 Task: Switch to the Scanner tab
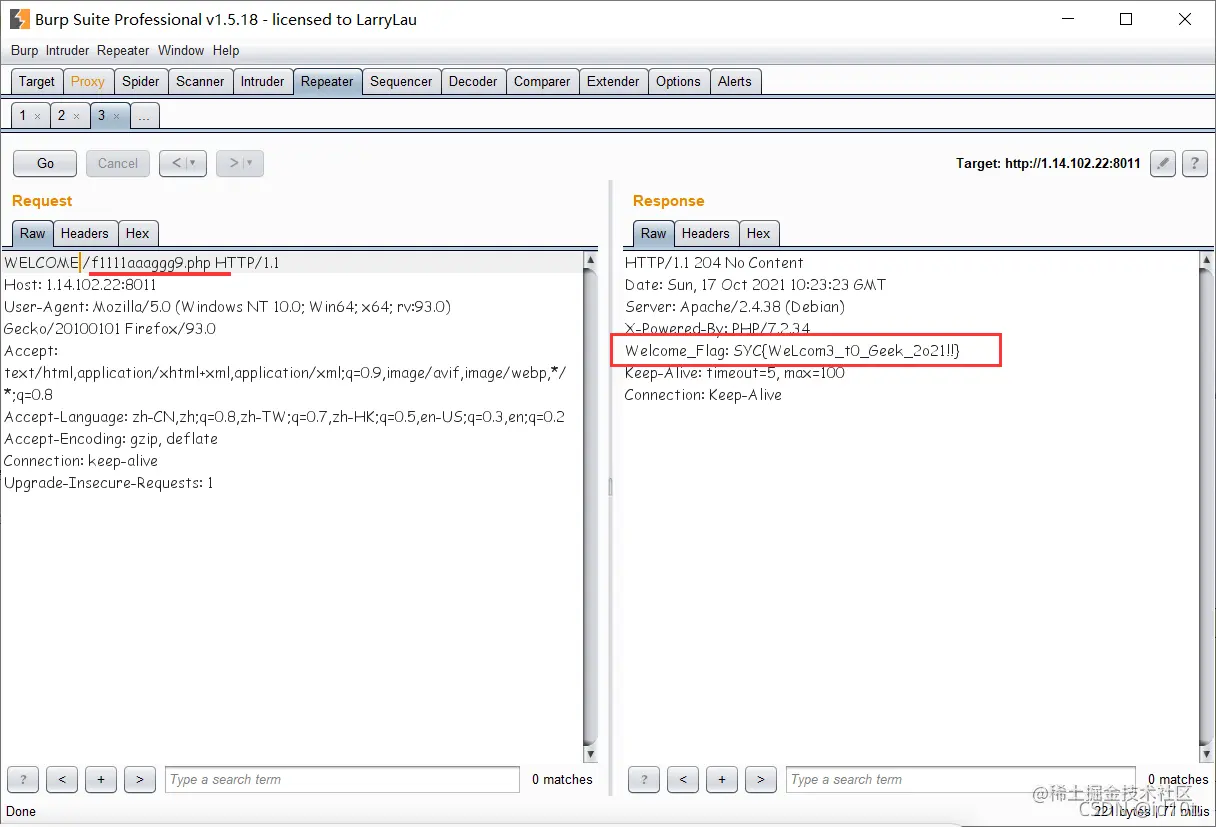click(200, 82)
